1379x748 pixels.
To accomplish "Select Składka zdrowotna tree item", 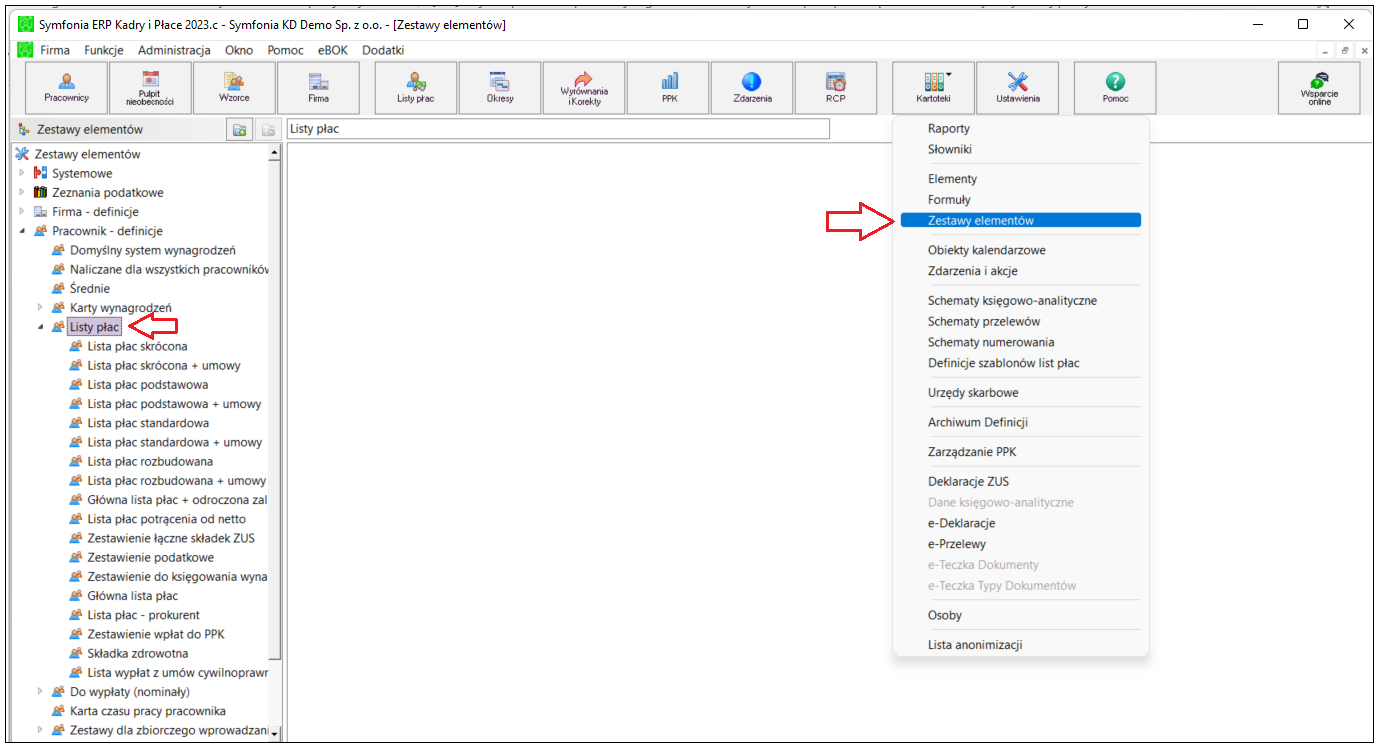I will 137,653.
